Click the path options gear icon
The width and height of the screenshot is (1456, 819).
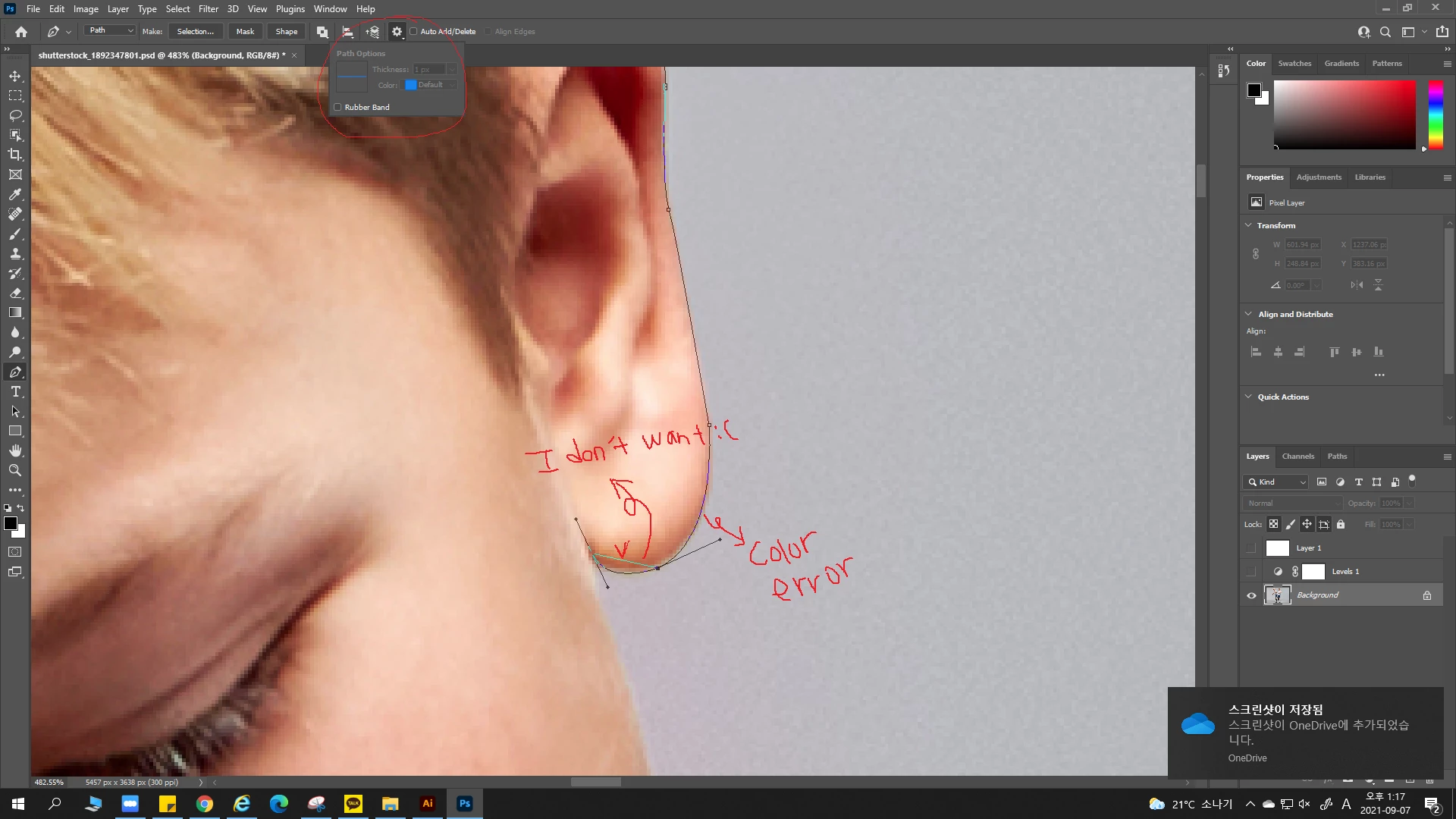(397, 32)
